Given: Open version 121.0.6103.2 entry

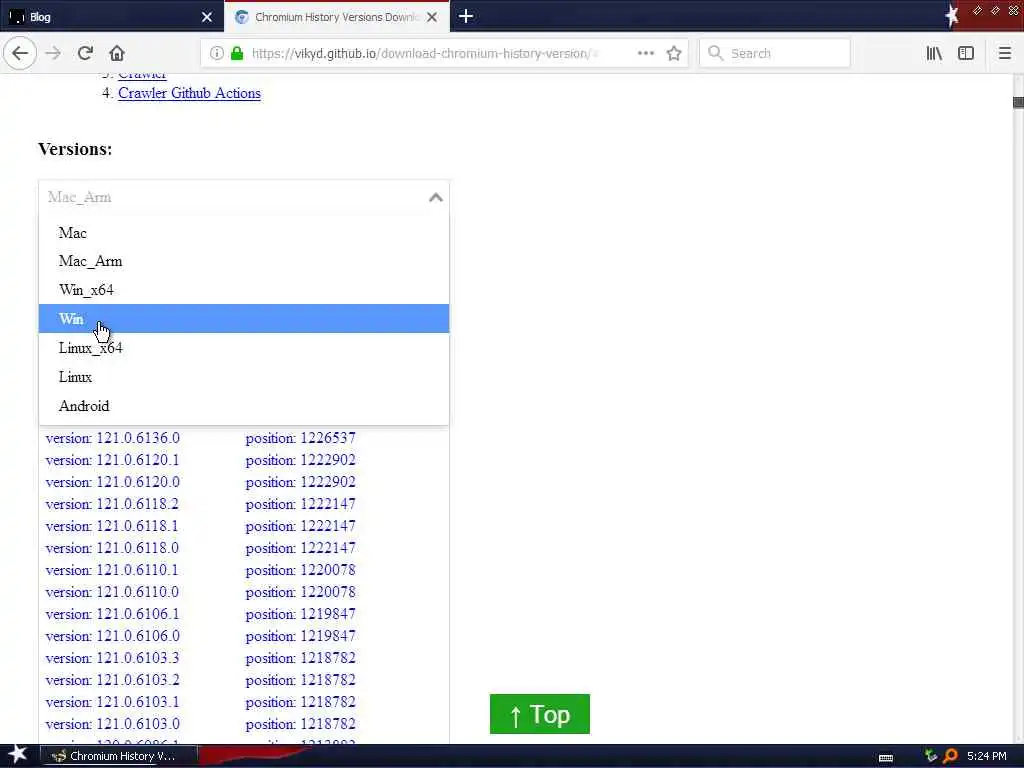Looking at the screenshot, I should 112,680.
